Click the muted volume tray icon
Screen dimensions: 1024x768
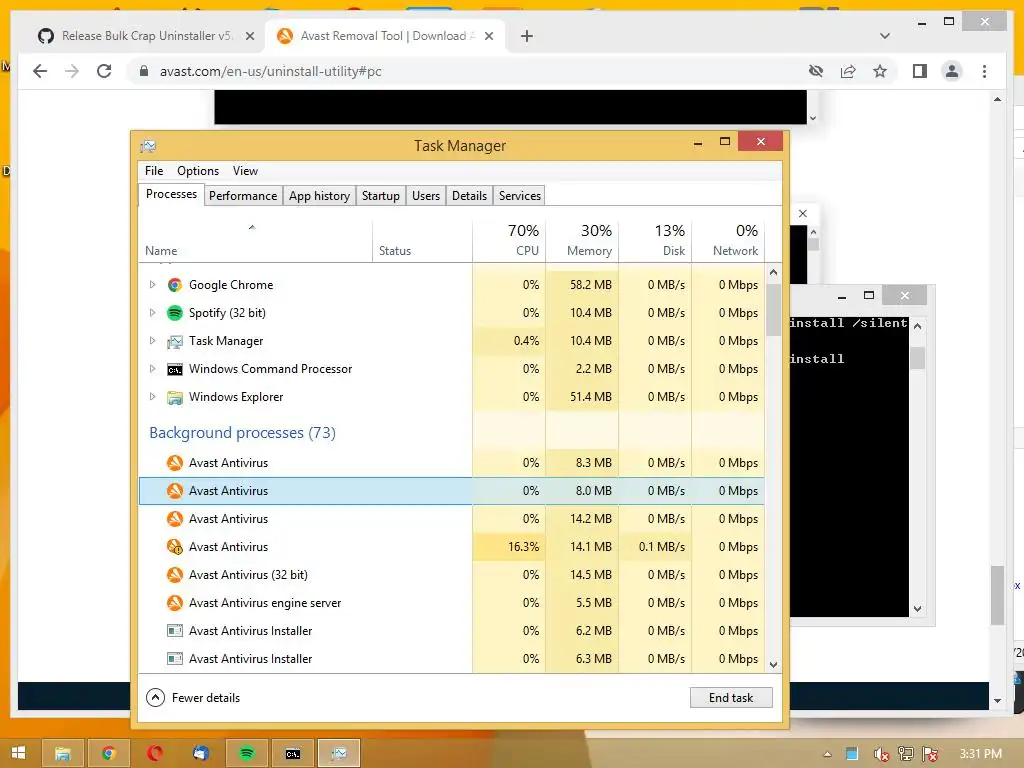(x=881, y=754)
